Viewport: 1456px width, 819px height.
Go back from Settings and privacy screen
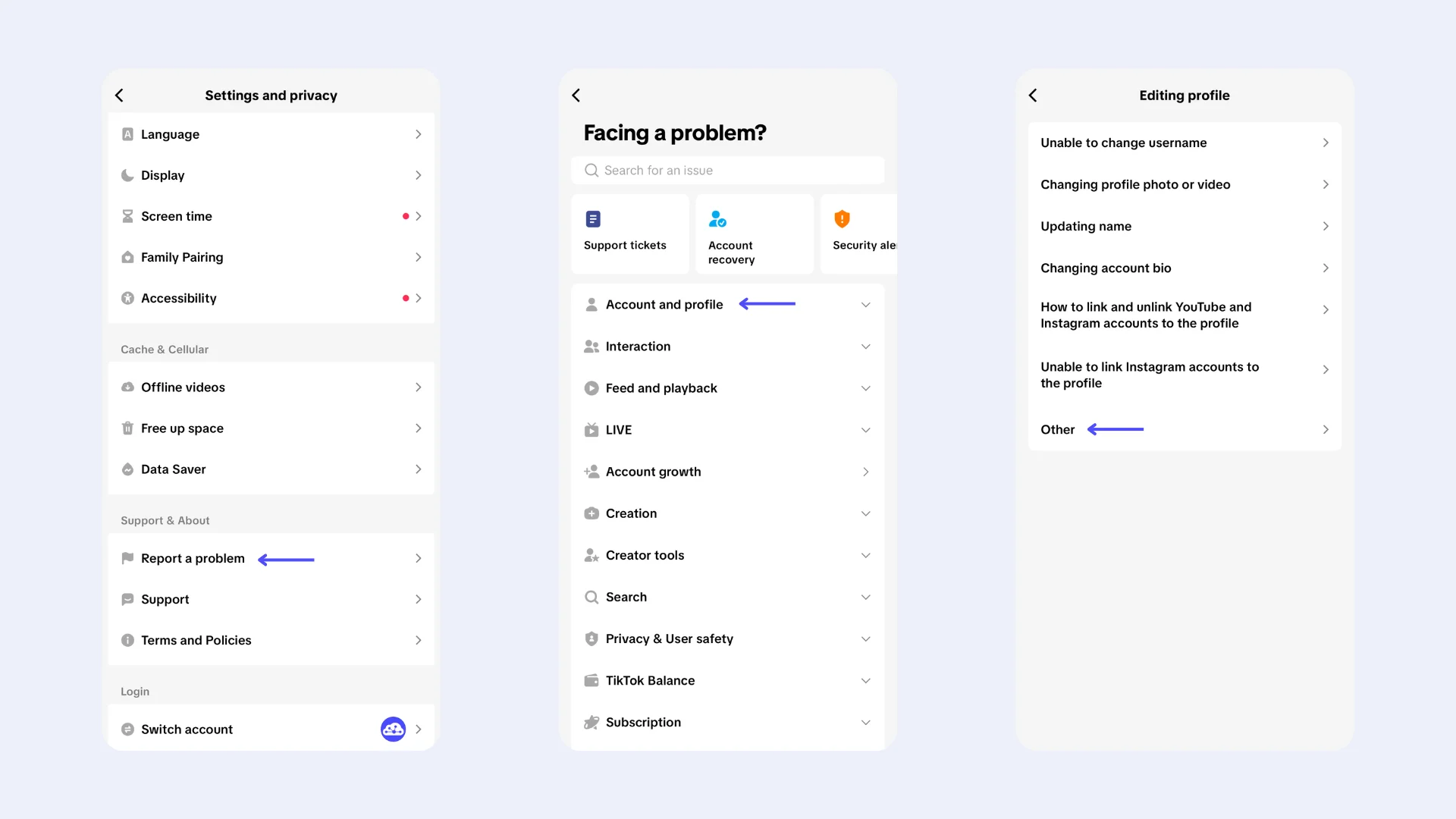click(119, 96)
